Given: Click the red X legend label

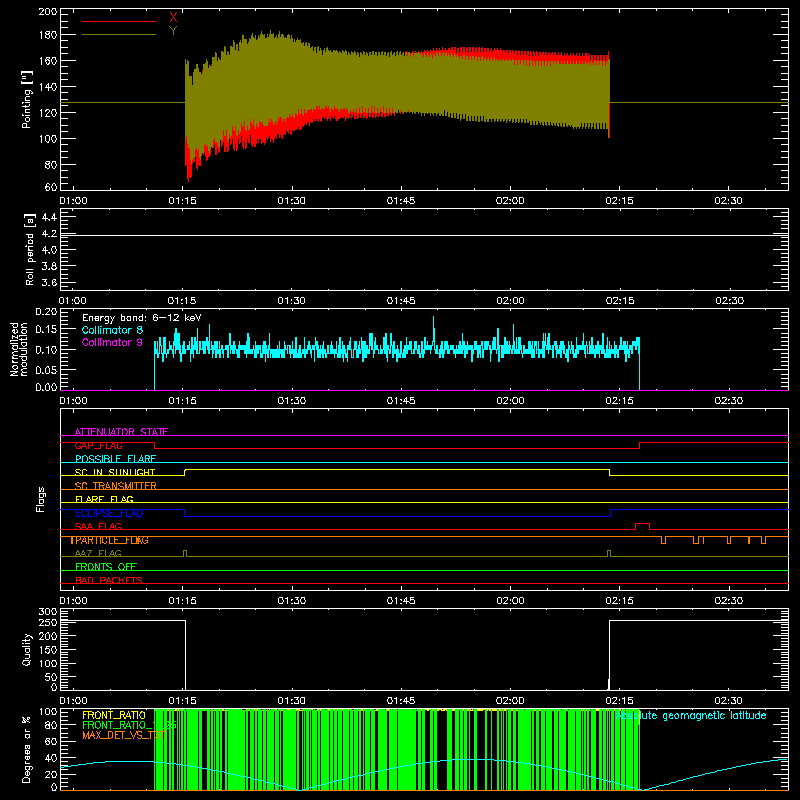Looking at the screenshot, I should click(173, 18).
